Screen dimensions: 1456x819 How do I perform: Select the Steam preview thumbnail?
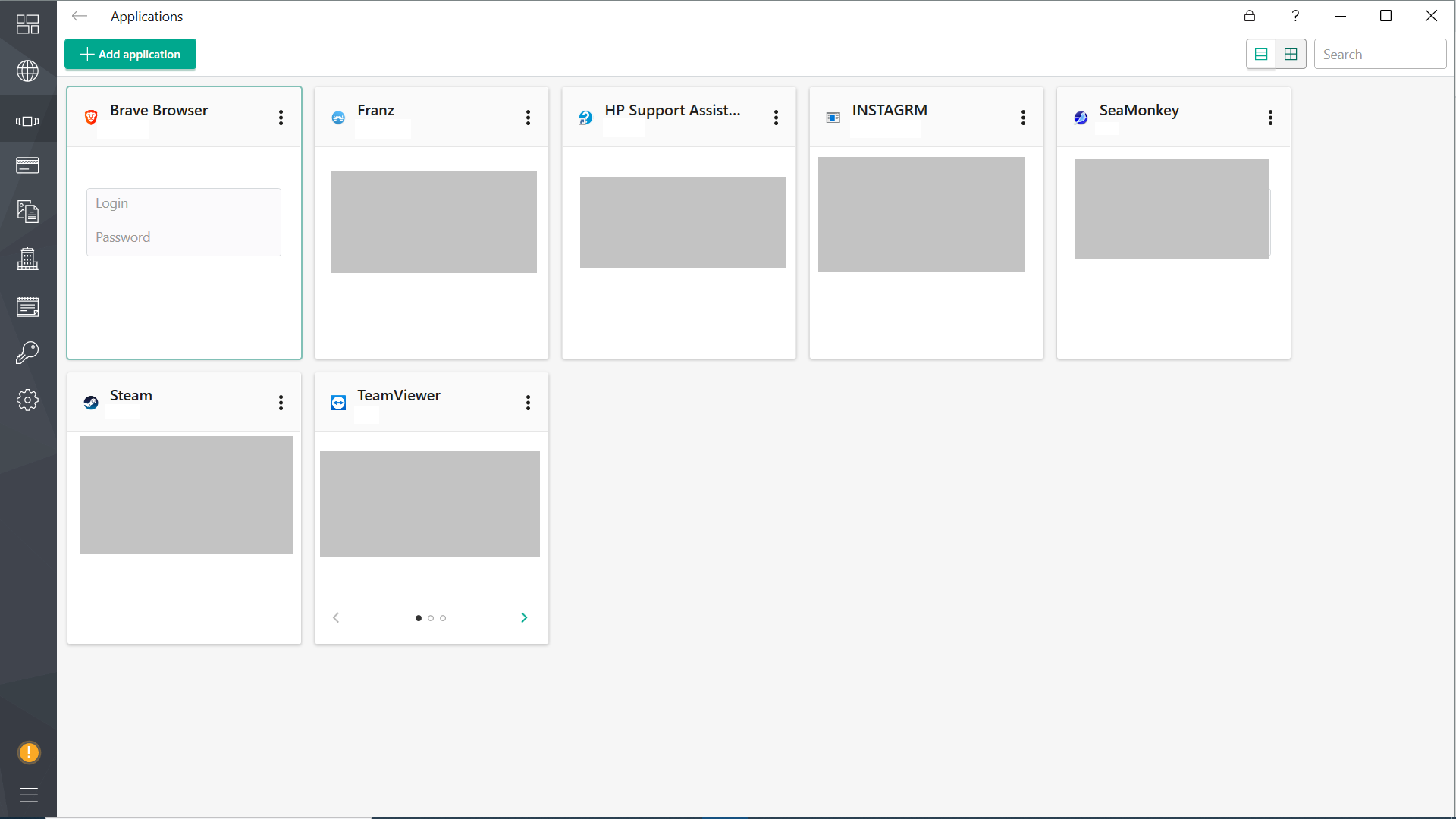tap(187, 495)
